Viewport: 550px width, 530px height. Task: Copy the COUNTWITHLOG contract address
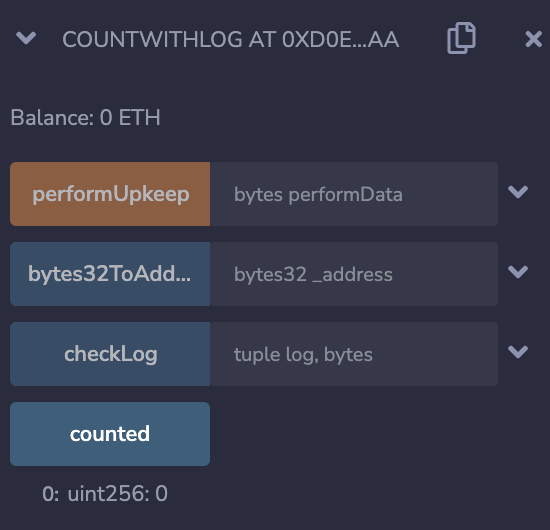pos(461,38)
